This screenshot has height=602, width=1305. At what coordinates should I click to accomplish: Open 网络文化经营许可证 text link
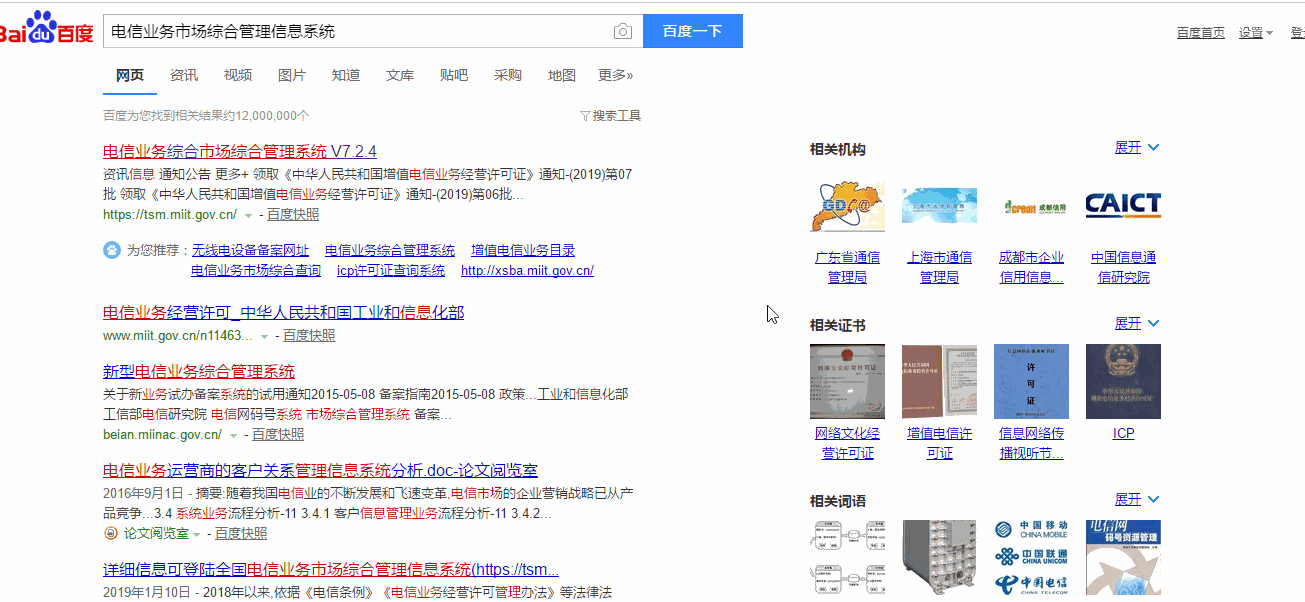pyautogui.click(x=847, y=444)
